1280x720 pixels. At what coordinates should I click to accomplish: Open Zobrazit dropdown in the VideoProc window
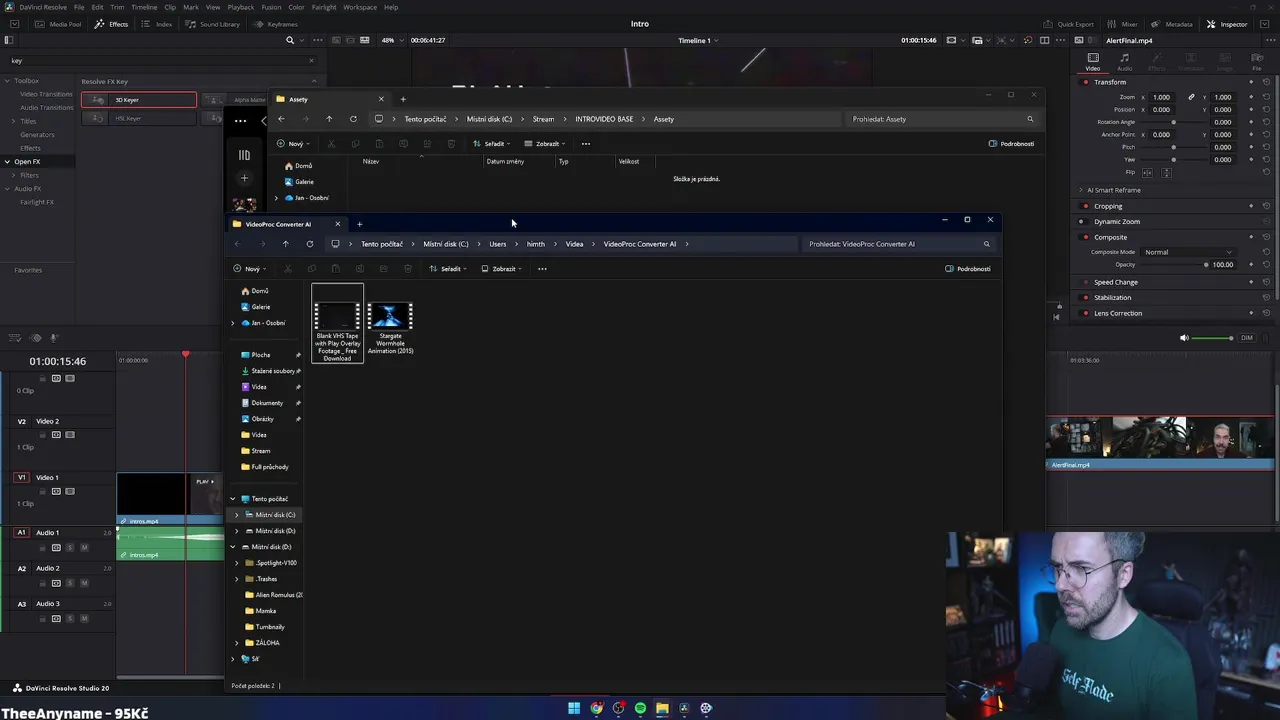pos(502,269)
